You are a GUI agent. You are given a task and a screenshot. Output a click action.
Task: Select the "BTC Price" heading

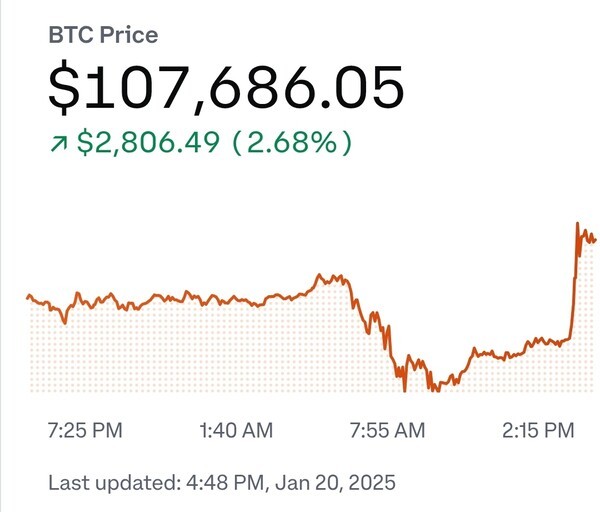(103, 35)
